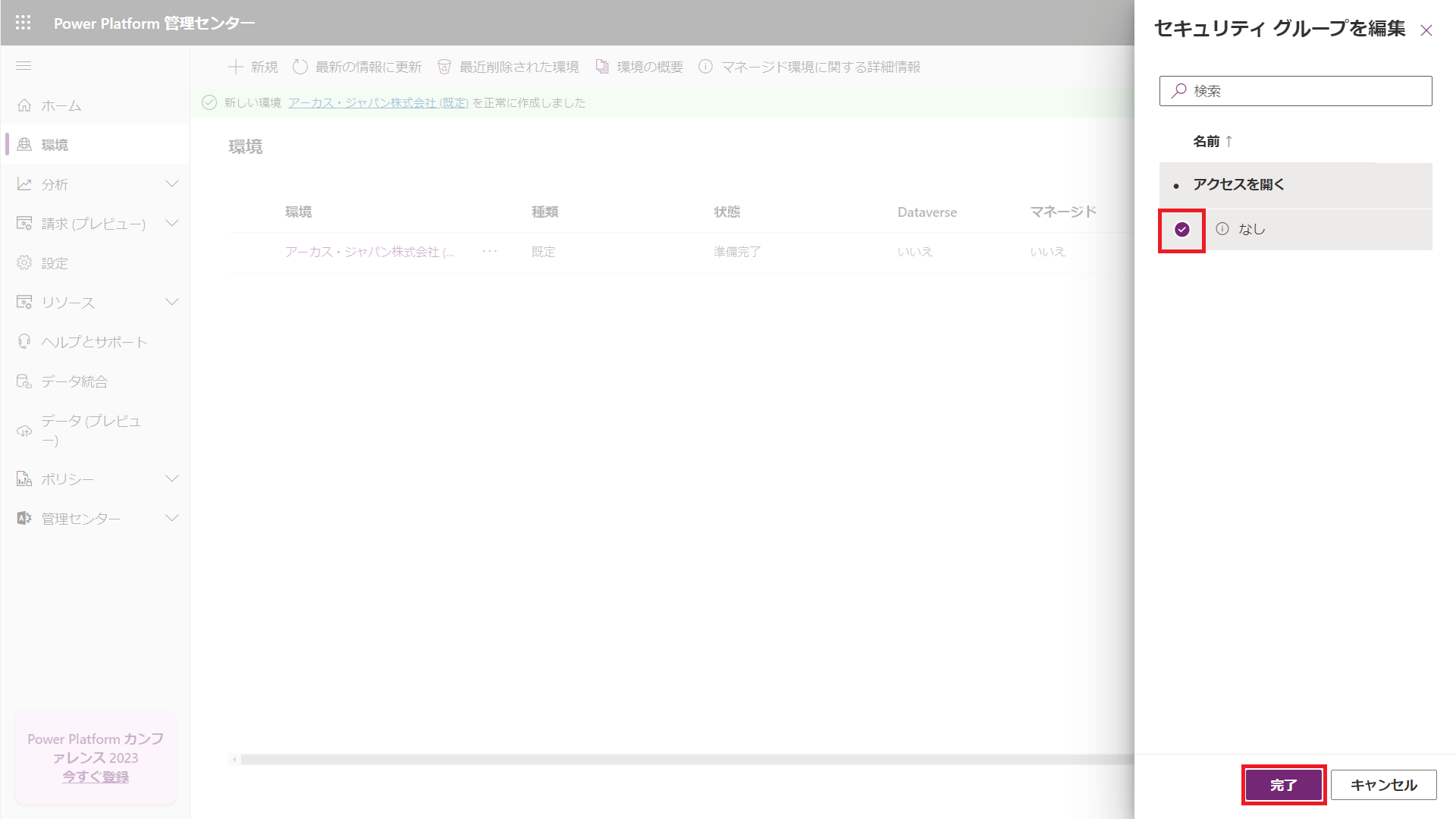The width and height of the screenshot is (1456, 819).
Task: Open ヘルプとサポート in navigation
Action: click(95, 342)
